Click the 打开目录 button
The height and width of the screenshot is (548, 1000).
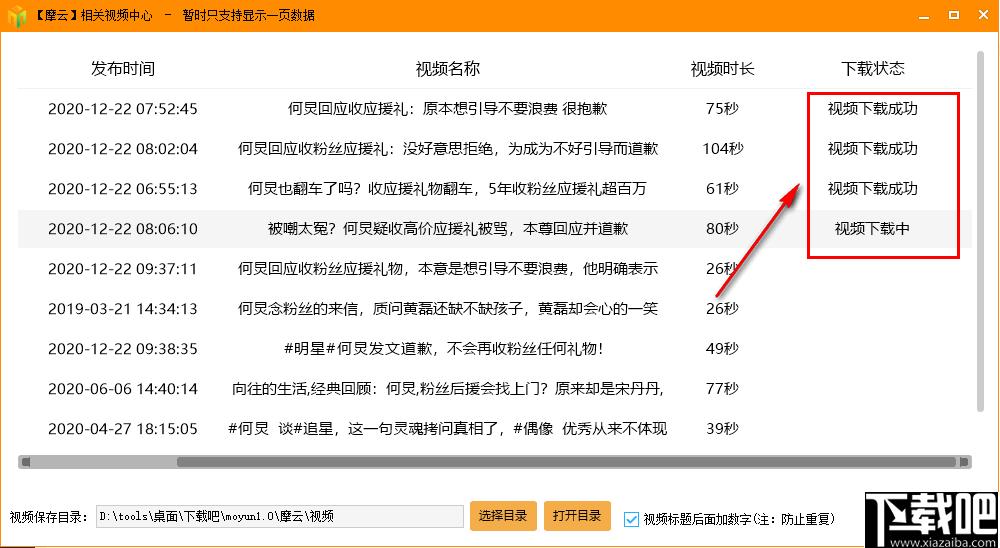tap(577, 516)
